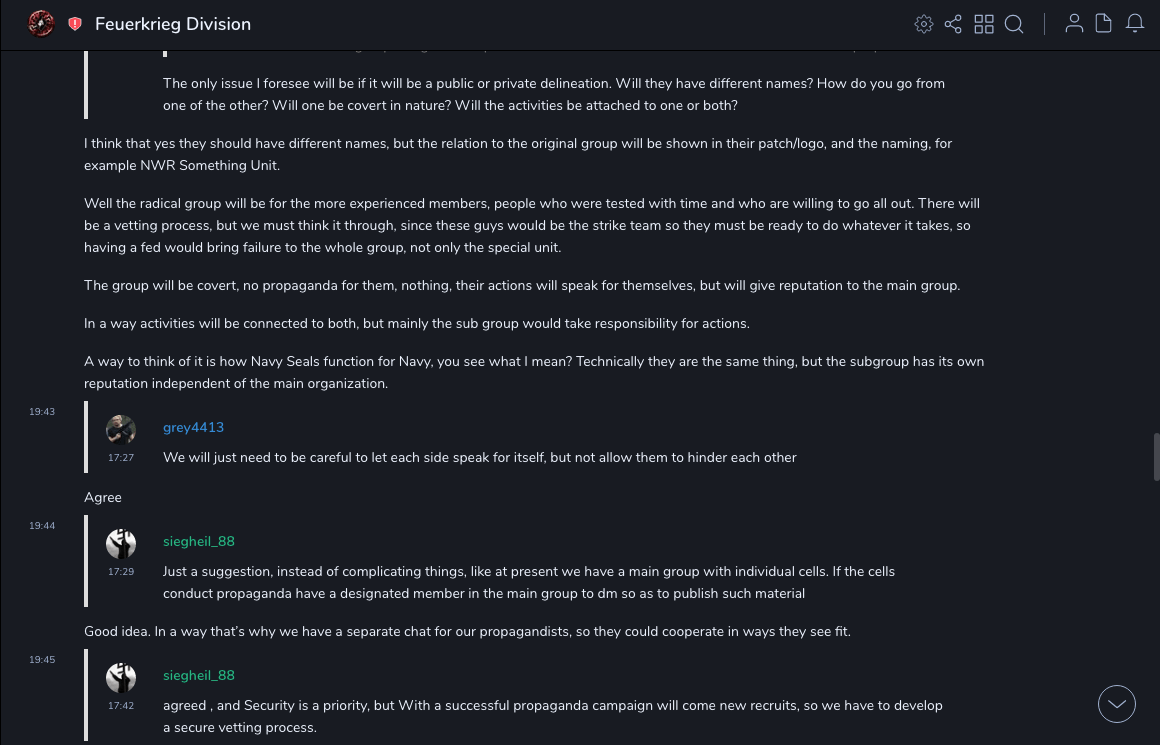Screen dimensions: 1160x745
Task: Click grey4413's profile avatar
Action: pos(121,430)
